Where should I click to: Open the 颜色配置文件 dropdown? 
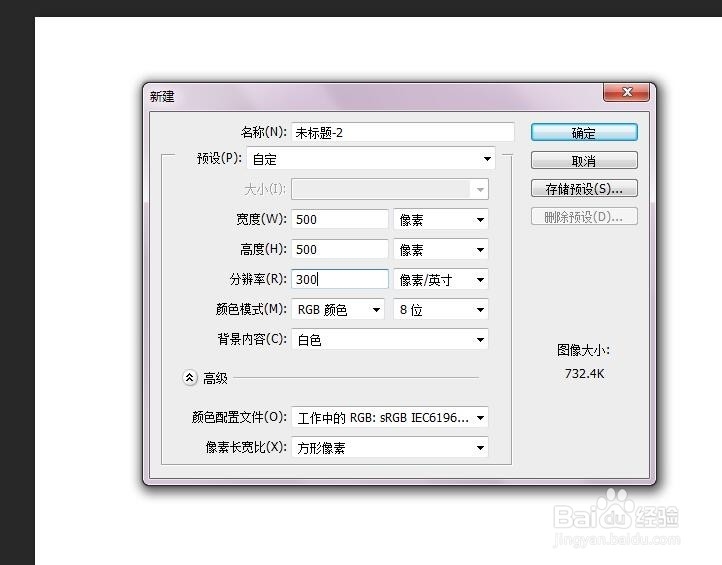[390, 417]
